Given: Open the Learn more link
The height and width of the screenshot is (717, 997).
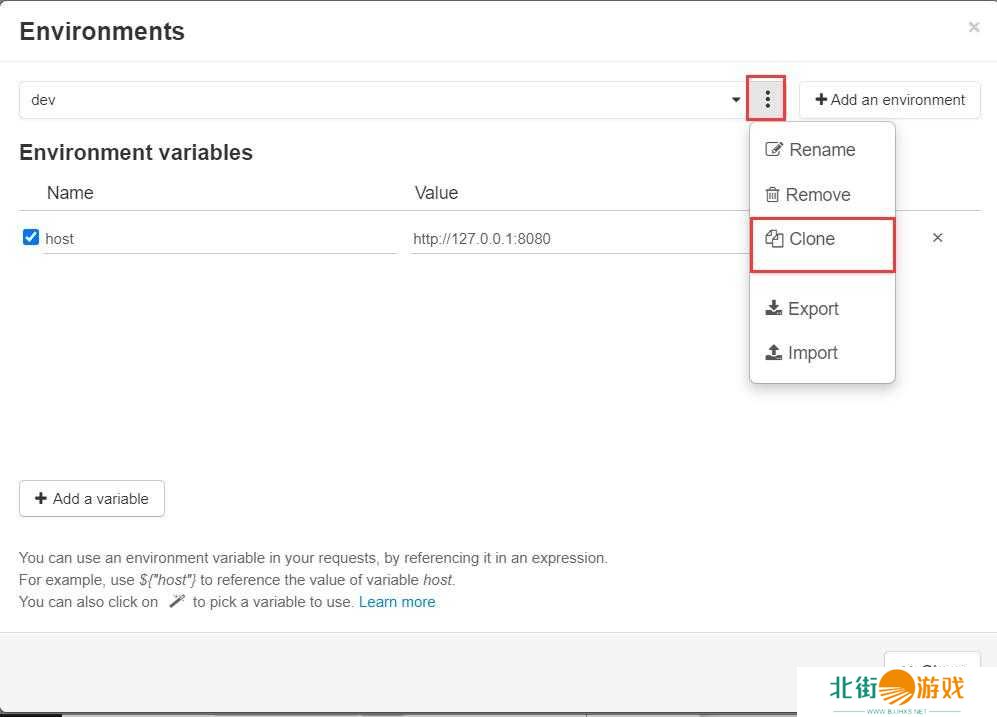Looking at the screenshot, I should (x=397, y=602).
